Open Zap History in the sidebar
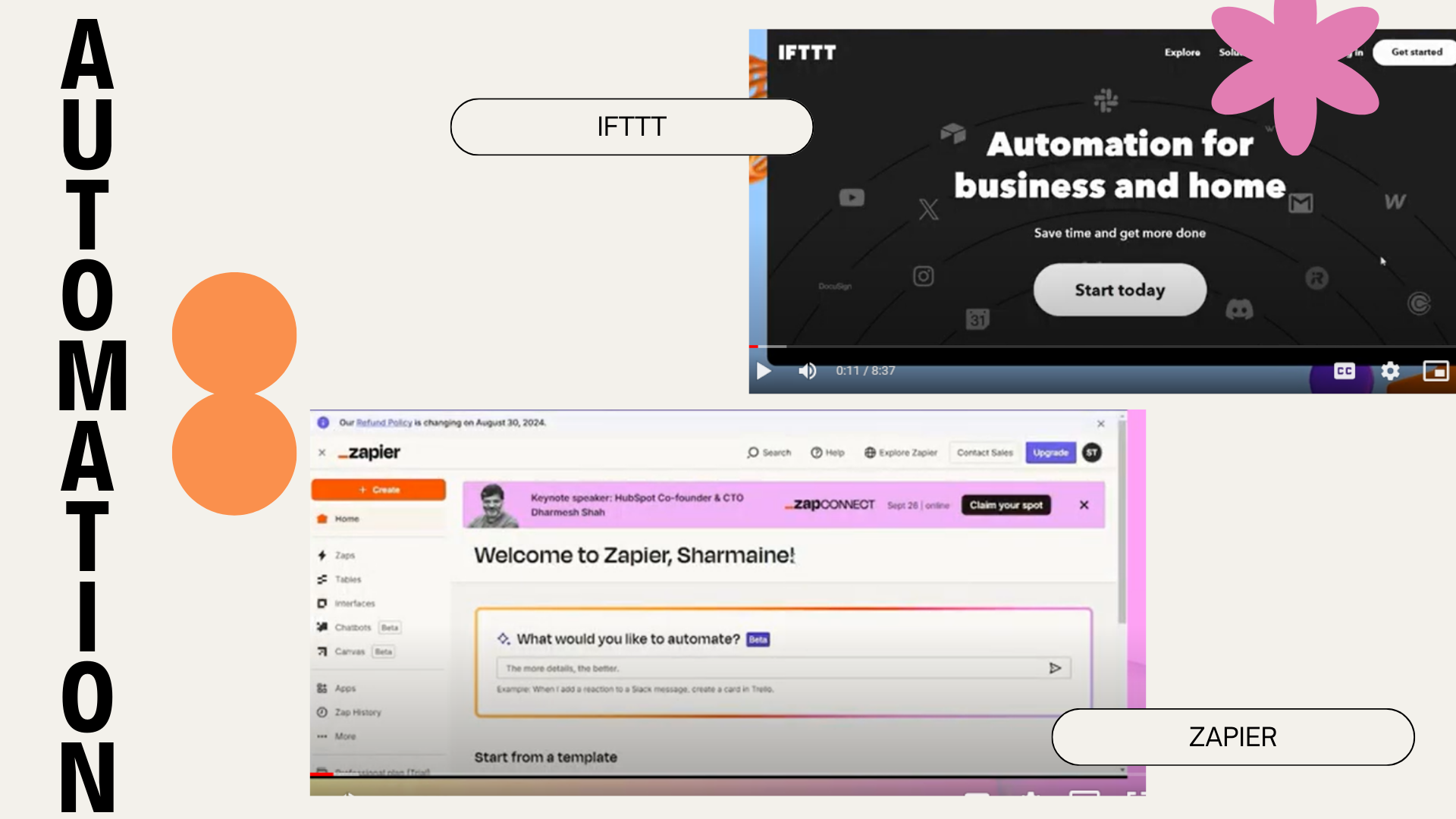1456x819 pixels. (x=357, y=713)
